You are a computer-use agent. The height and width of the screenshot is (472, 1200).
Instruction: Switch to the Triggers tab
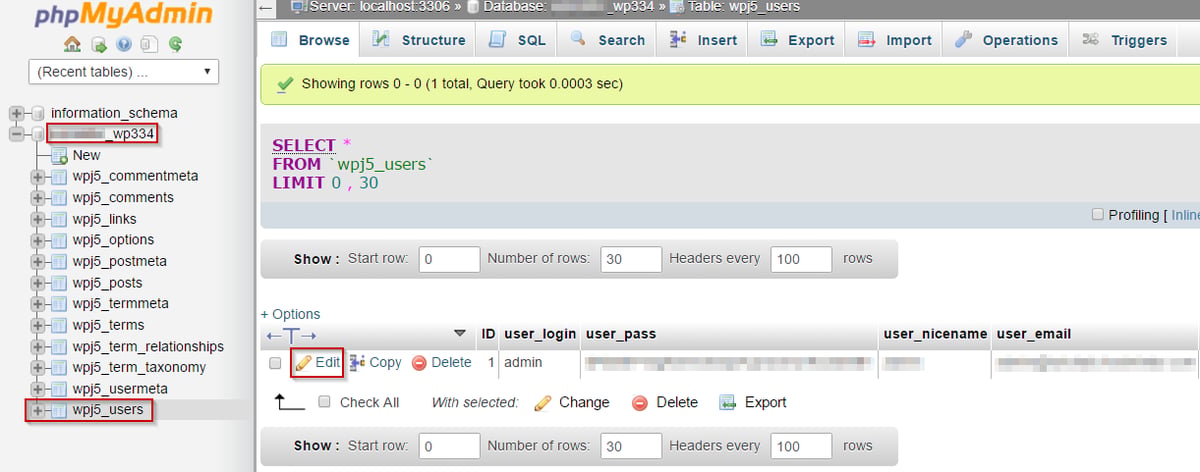1125,40
